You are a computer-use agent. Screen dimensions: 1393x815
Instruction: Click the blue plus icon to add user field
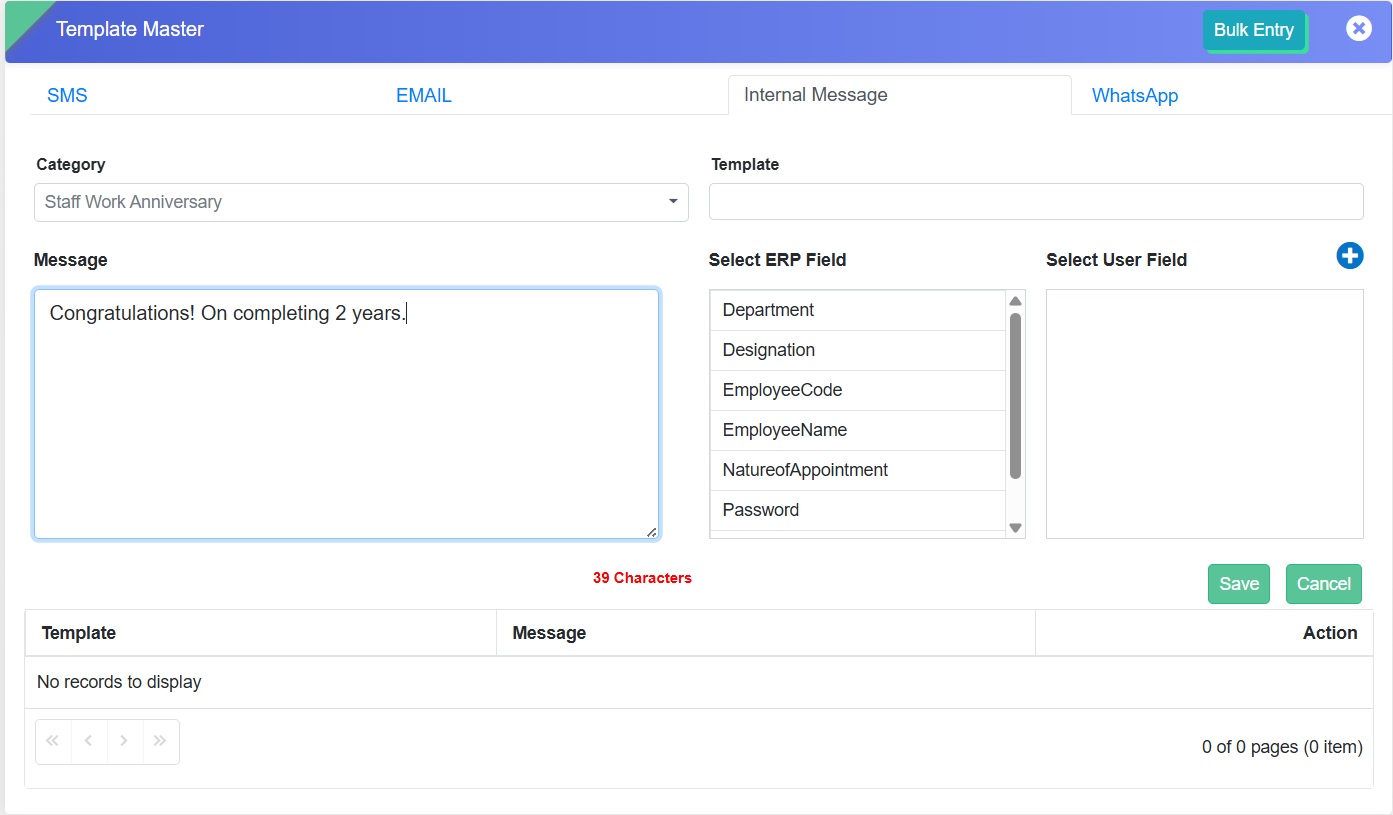point(1349,256)
